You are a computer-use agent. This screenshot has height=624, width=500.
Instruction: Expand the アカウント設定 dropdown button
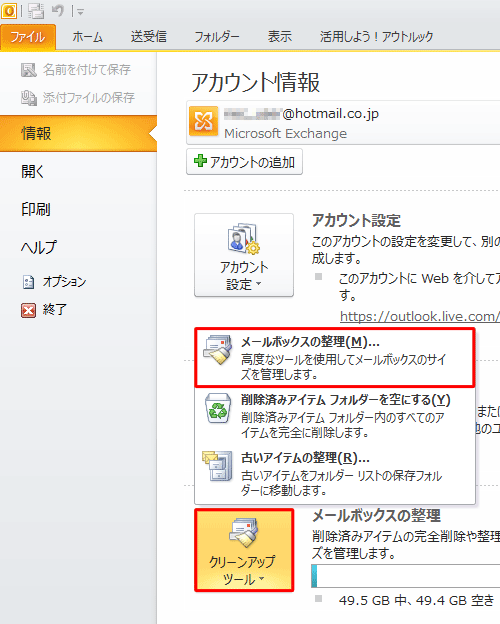click(244, 255)
